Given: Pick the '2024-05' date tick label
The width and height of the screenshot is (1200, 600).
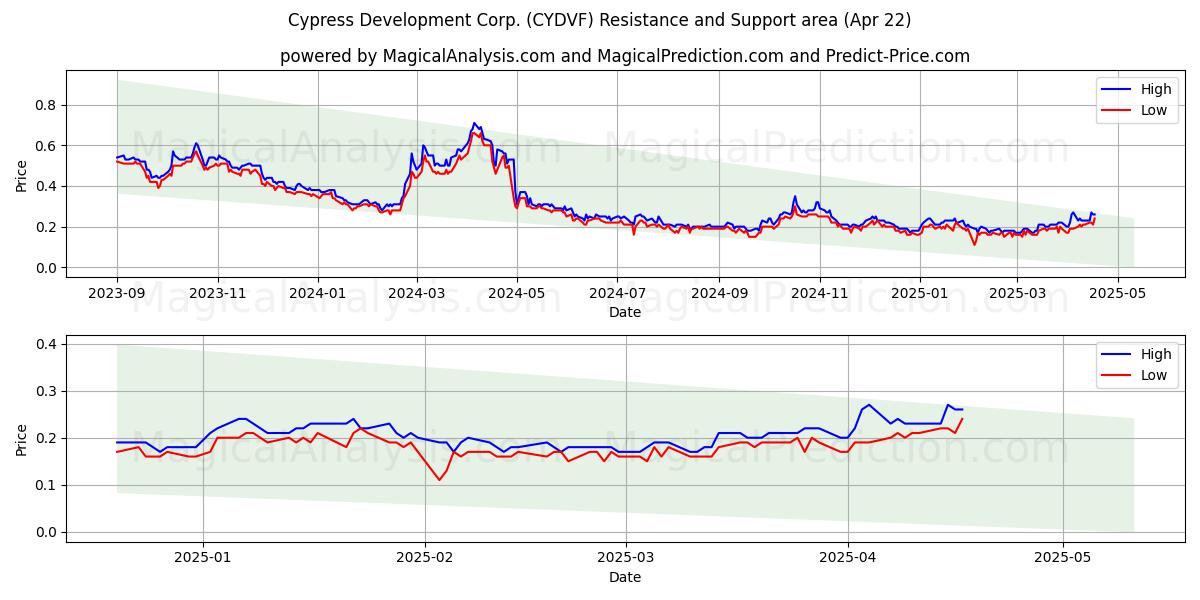Looking at the screenshot, I should (x=517, y=294).
